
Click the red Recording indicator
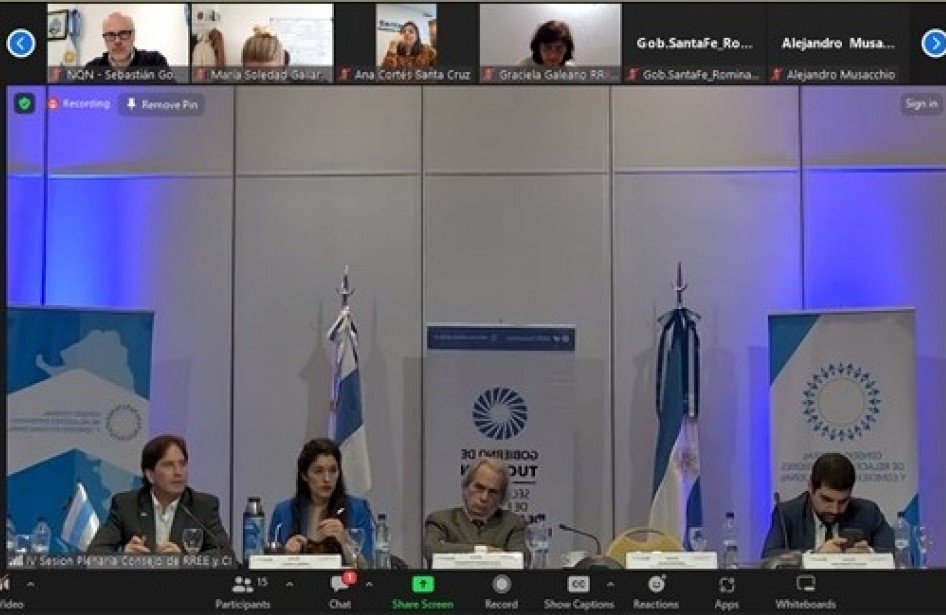tap(79, 104)
